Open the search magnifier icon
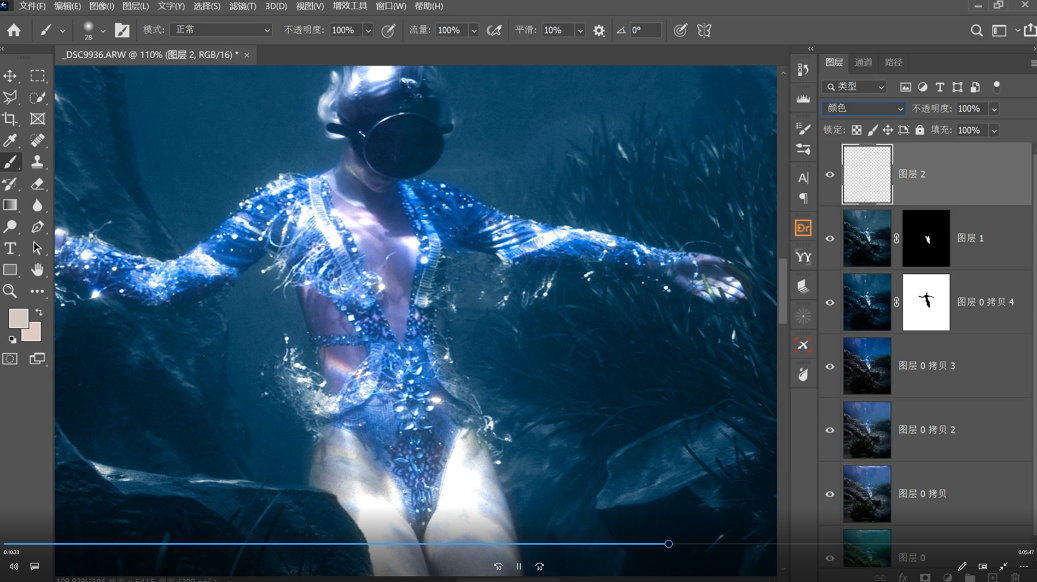This screenshot has height=582, width=1037. (976, 30)
